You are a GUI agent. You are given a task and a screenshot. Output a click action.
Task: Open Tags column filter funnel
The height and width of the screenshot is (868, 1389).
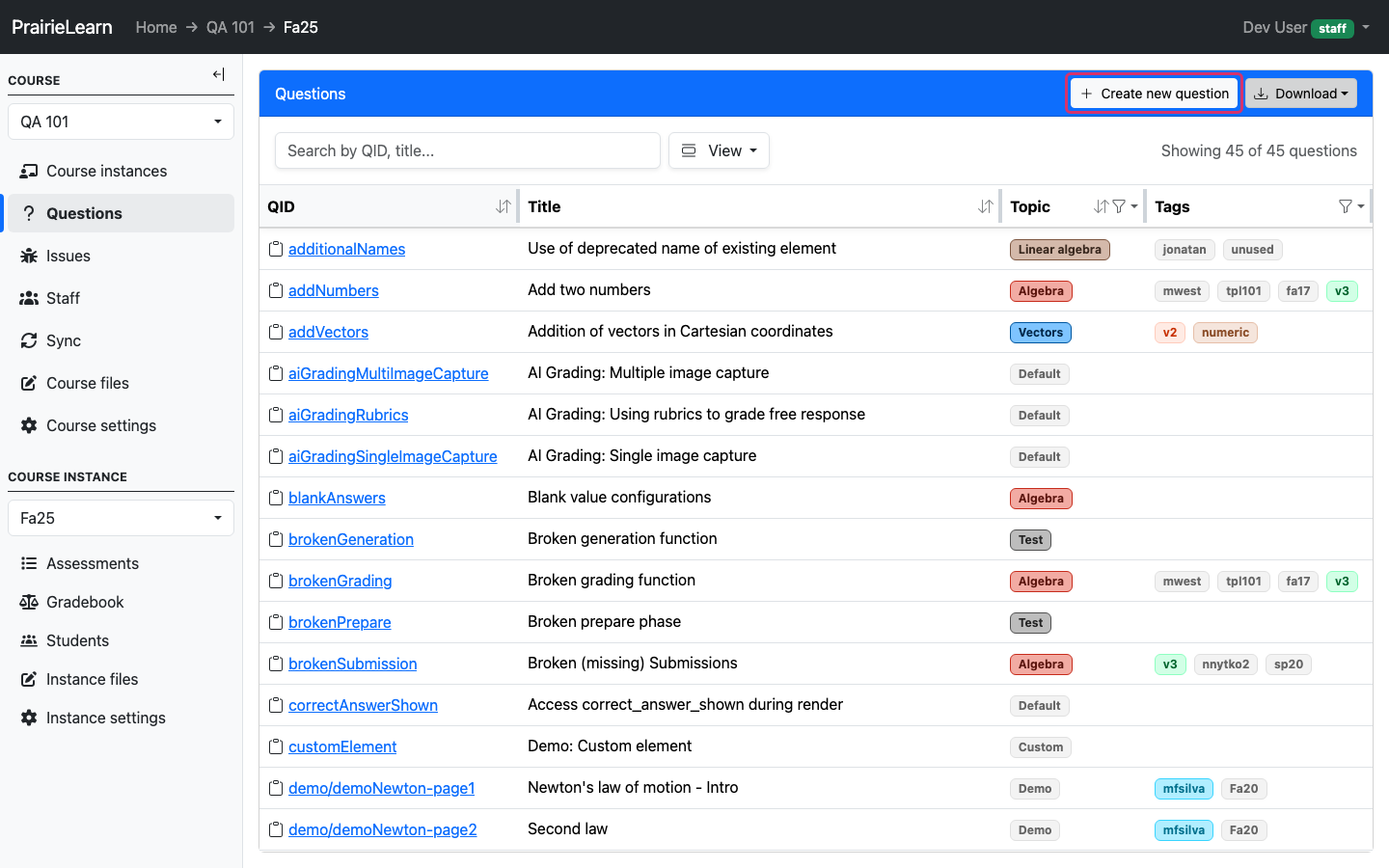[1351, 206]
